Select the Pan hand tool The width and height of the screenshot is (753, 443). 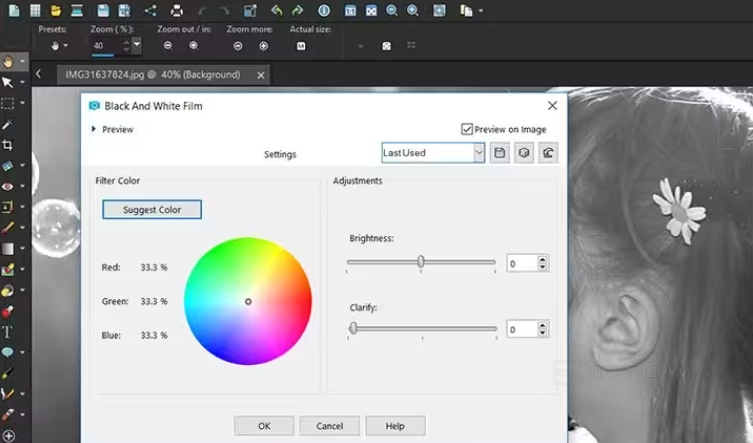8,63
